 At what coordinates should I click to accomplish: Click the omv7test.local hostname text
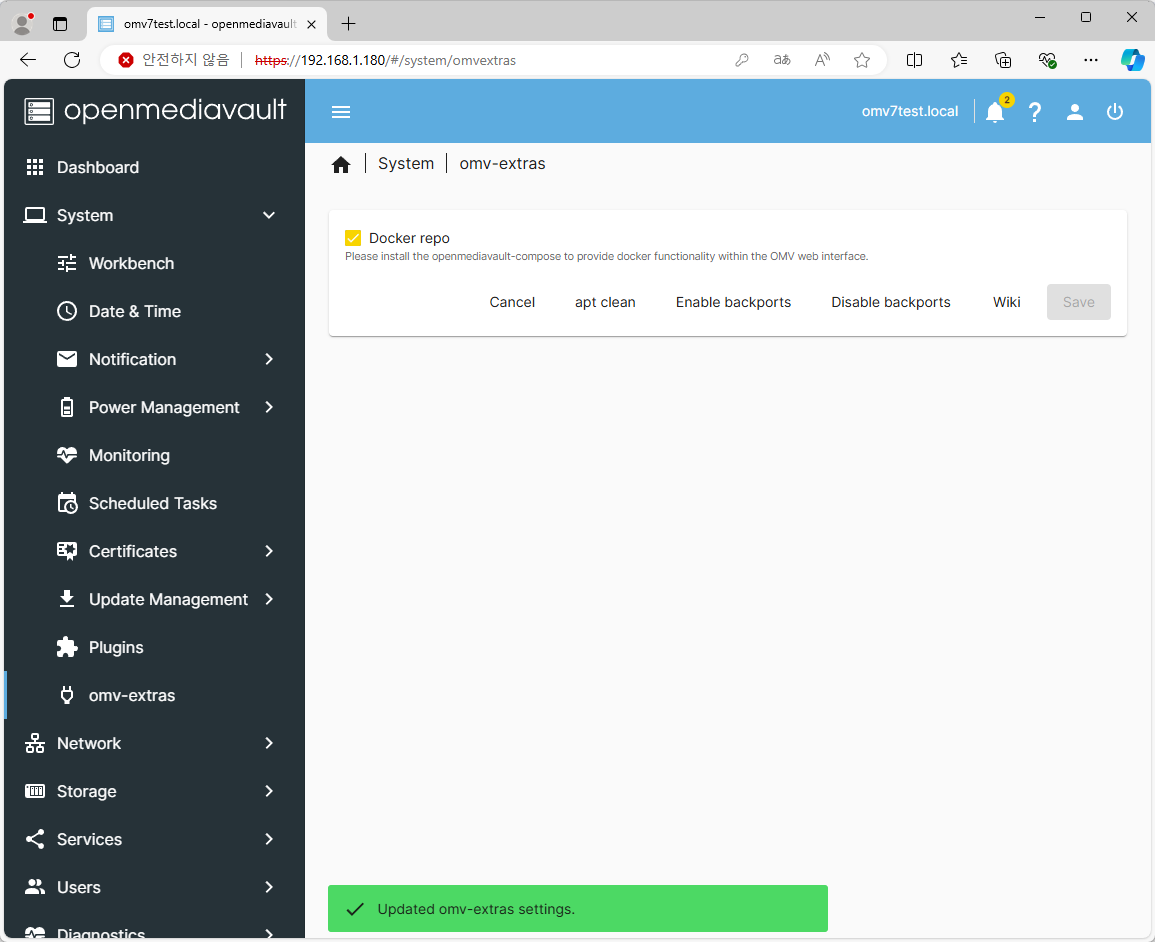[910, 111]
